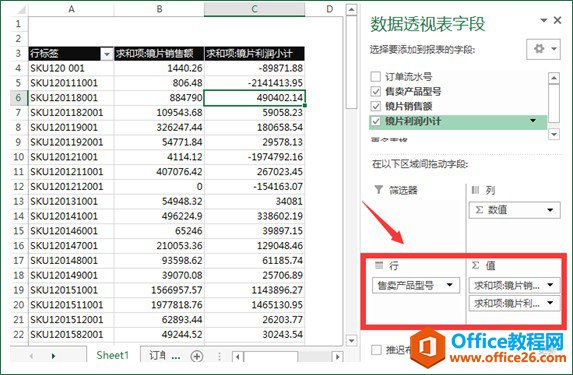The image size is (573, 375).
Task: Open the 求和项:镜片利... value field dropdown
Action: 550,303
